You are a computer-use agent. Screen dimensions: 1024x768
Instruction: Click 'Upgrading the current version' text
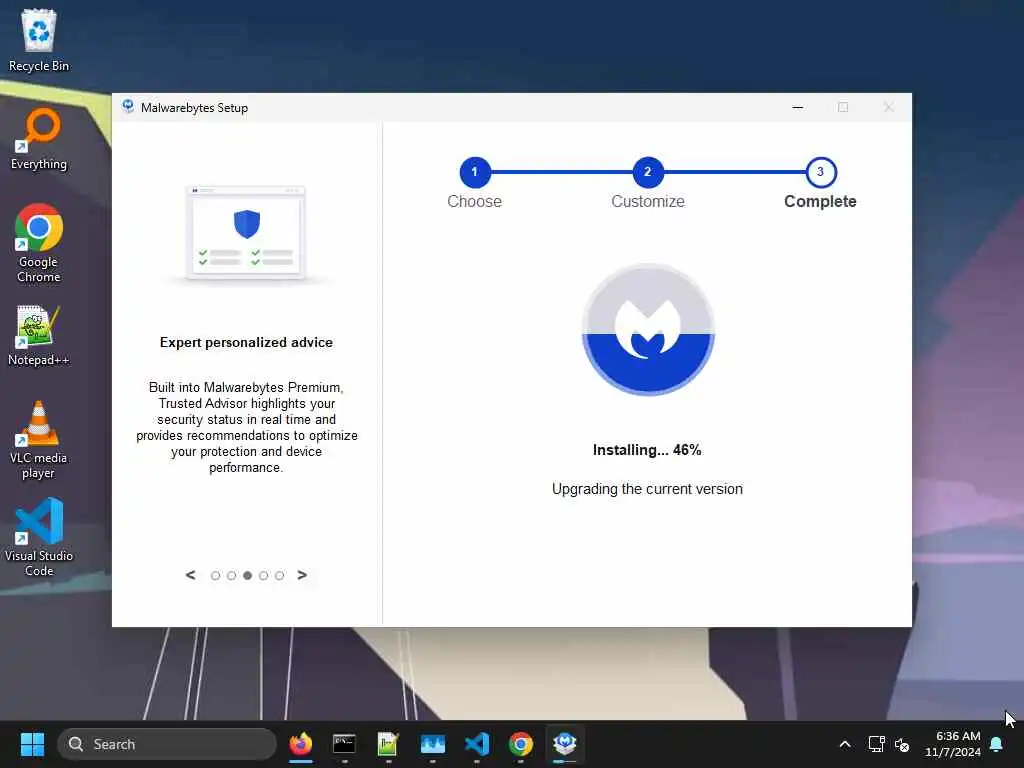click(x=647, y=489)
